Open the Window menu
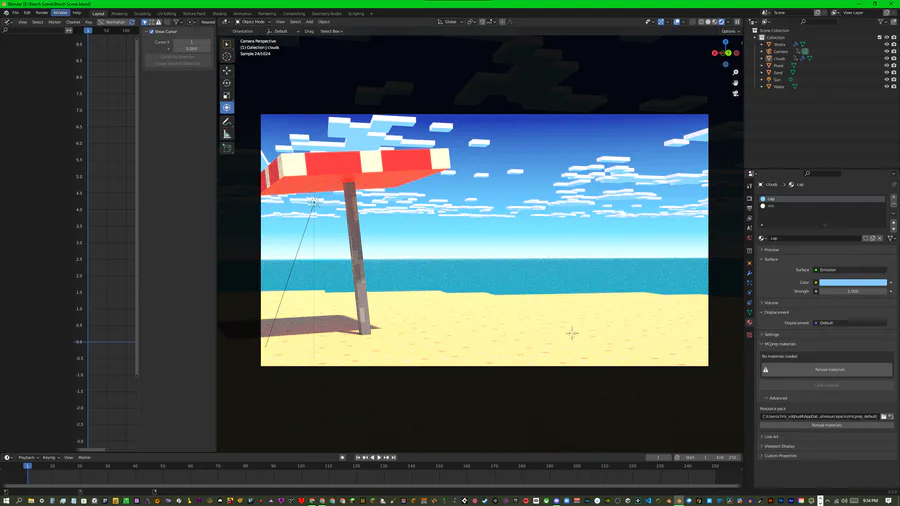Viewport: 900px width, 506px height. pos(60,13)
